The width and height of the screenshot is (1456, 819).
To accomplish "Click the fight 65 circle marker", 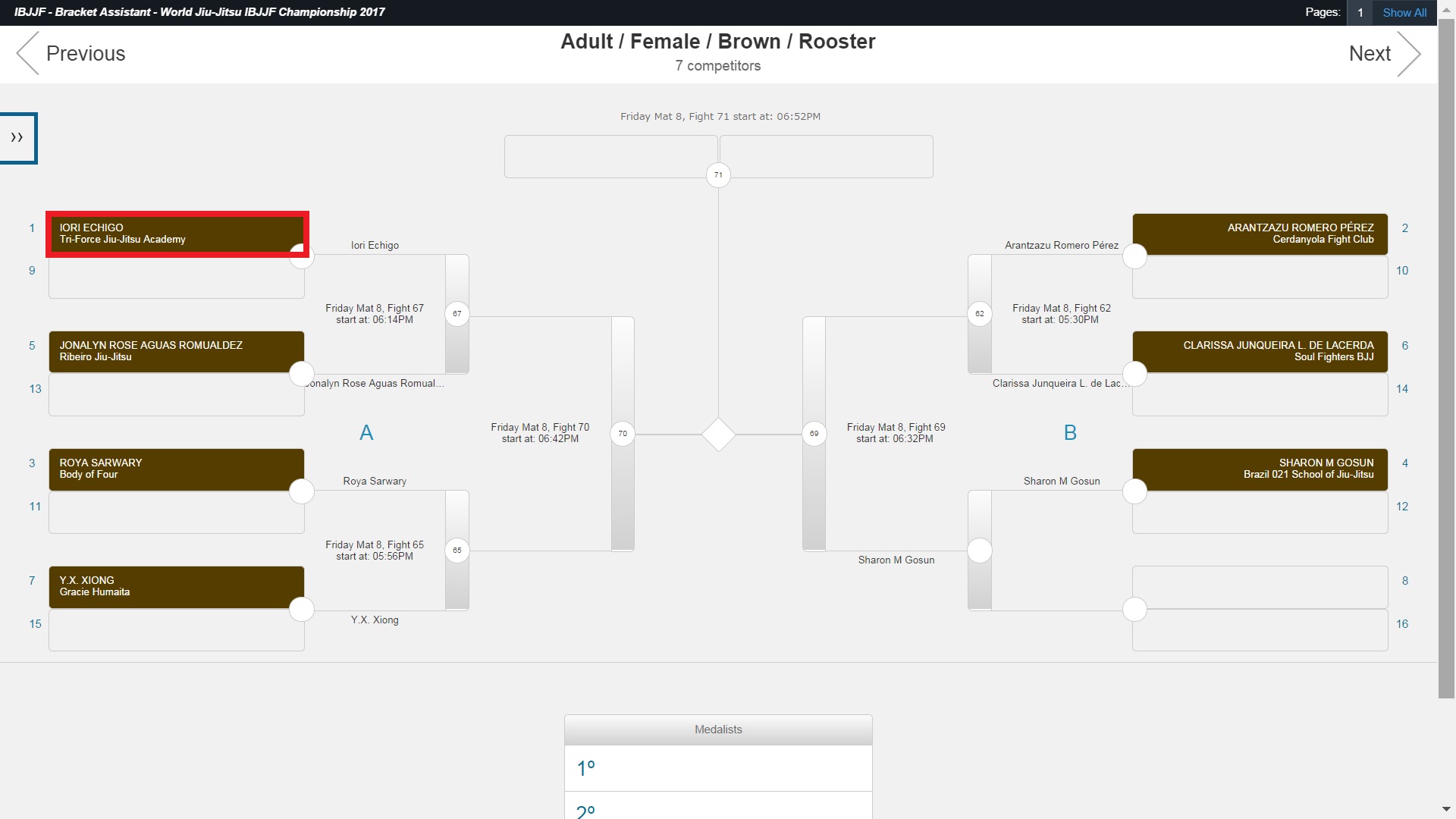I will point(457,550).
